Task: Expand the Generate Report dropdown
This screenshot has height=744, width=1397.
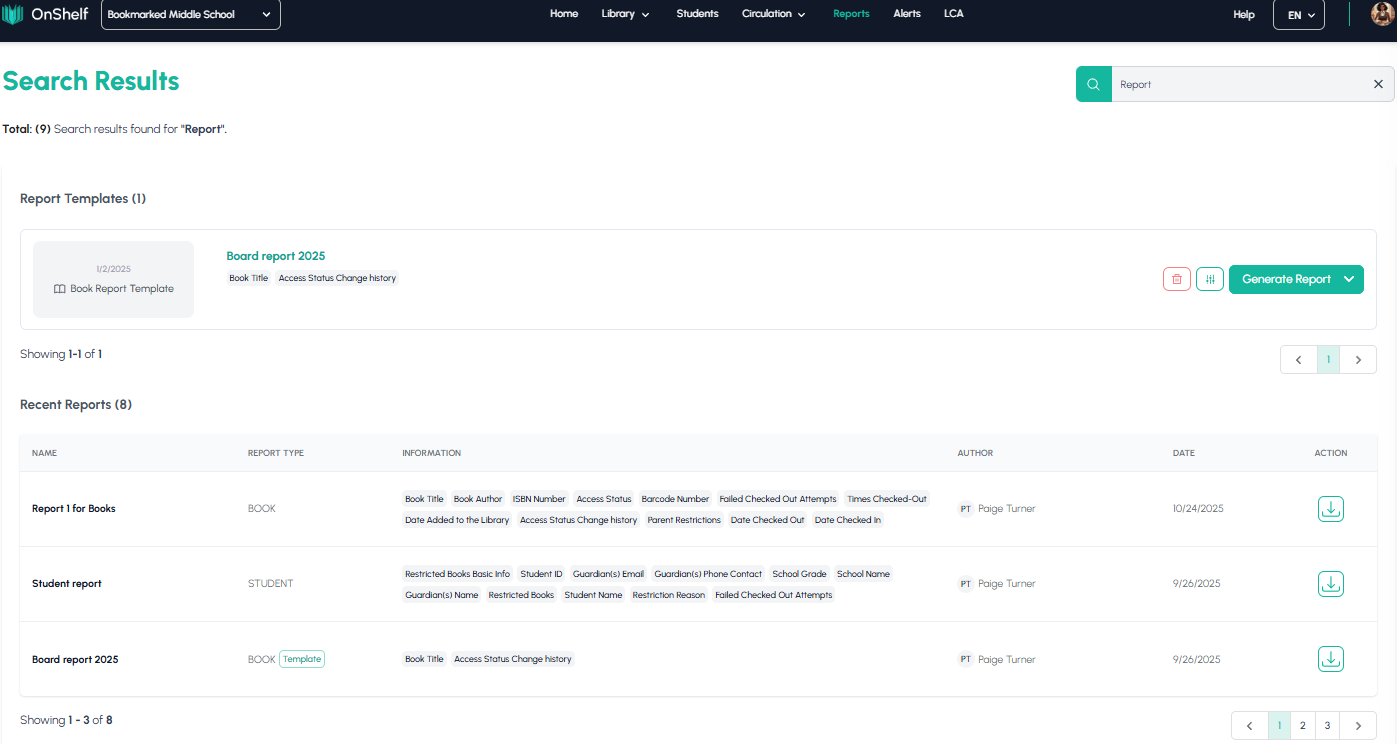Action: tap(1349, 279)
